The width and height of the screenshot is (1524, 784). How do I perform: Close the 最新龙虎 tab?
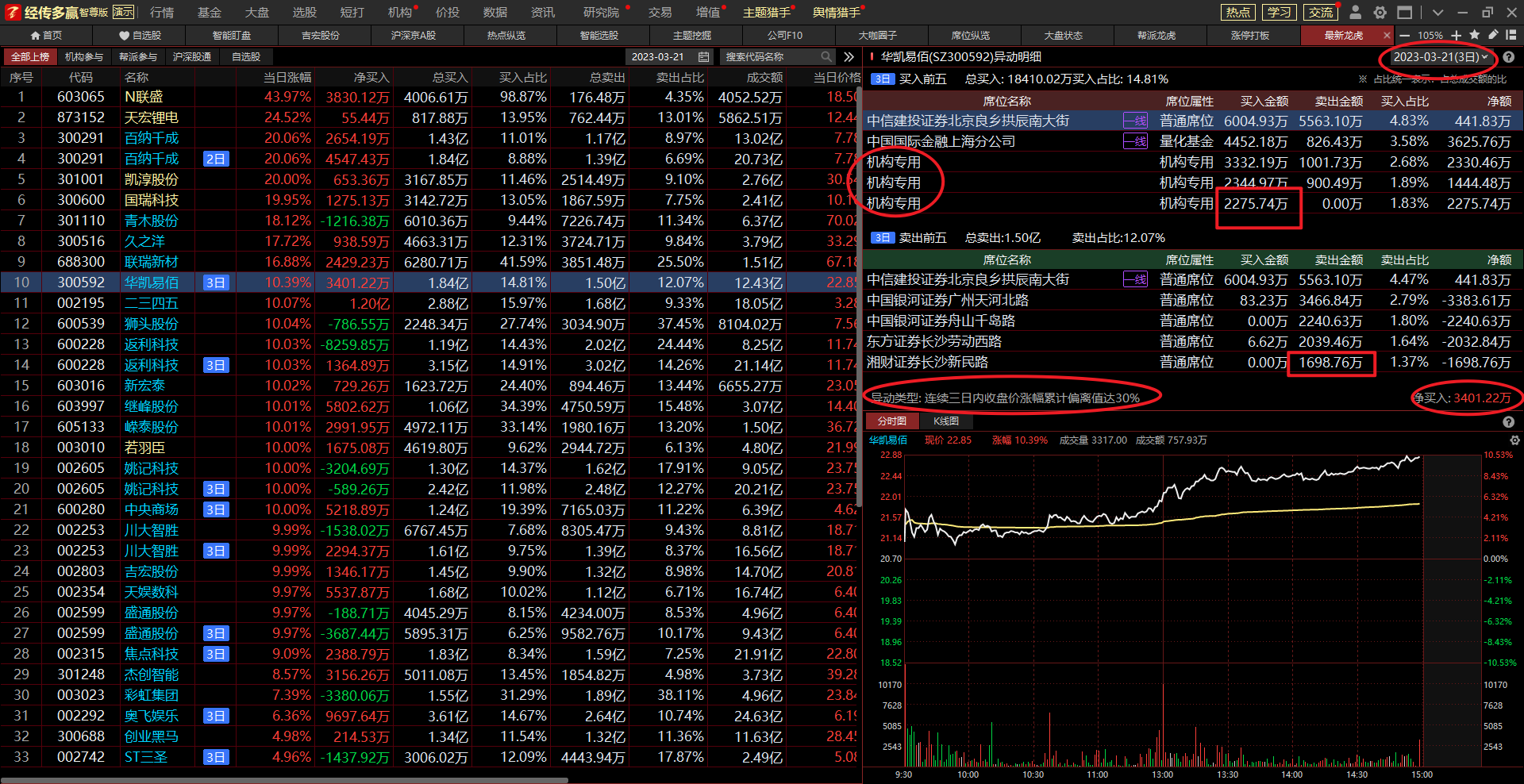[x=1387, y=35]
